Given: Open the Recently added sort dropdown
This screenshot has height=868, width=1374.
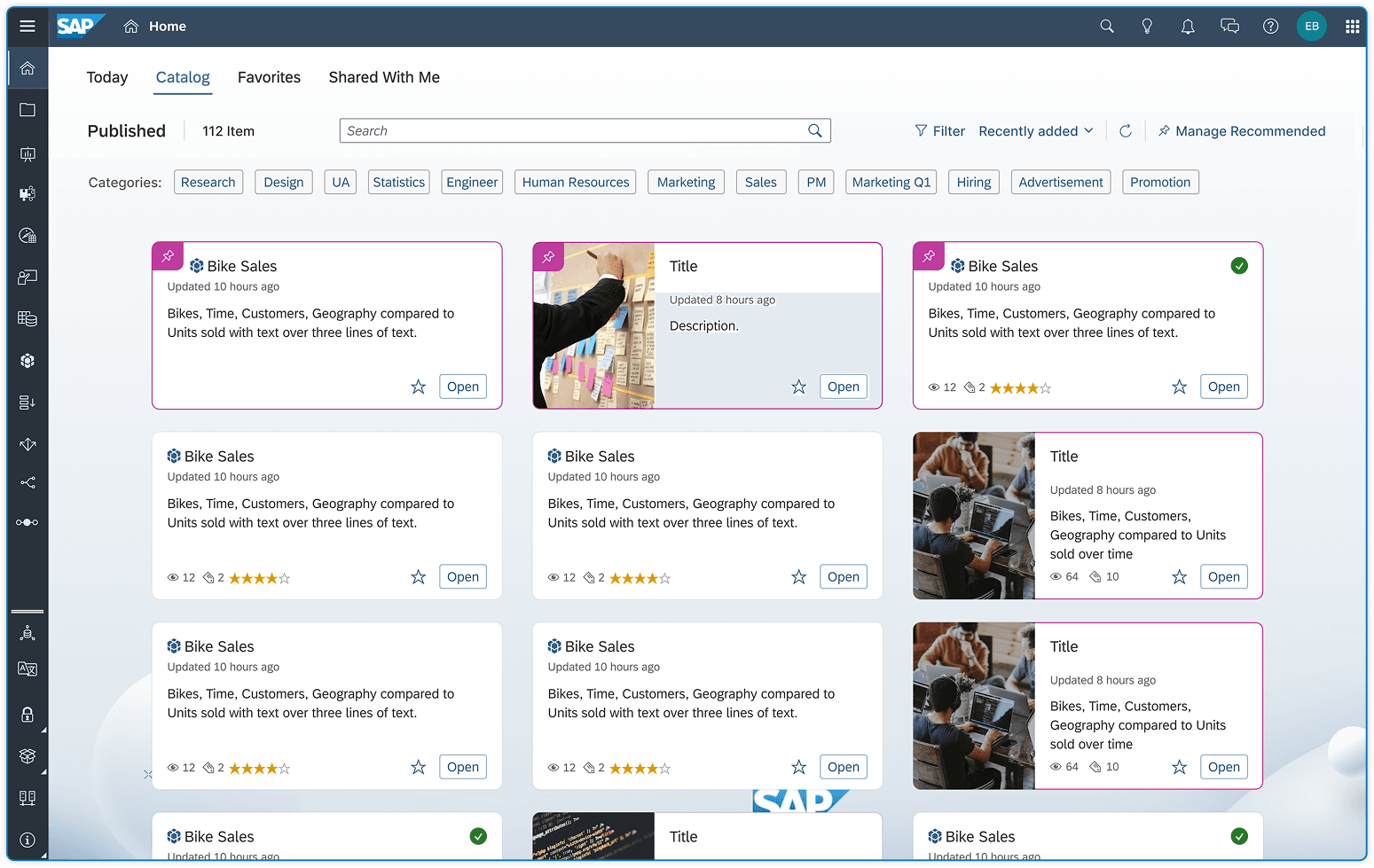Looking at the screenshot, I should [x=1036, y=131].
